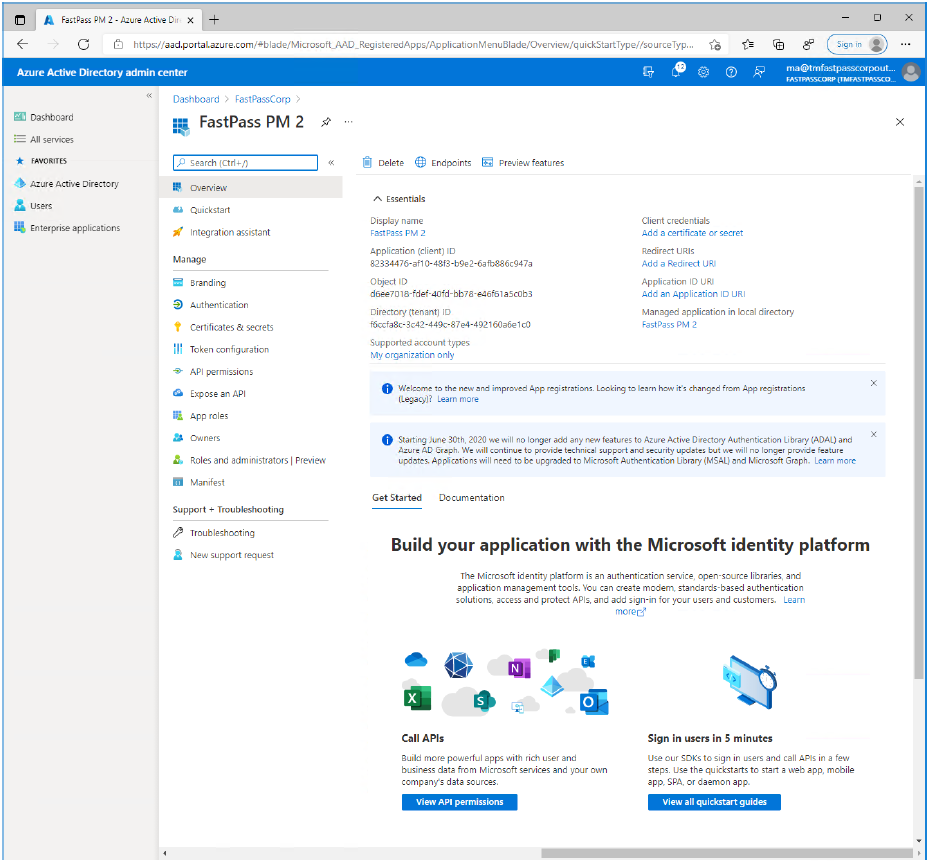Click the notifications bell icon in header
The width and height of the screenshot is (928, 861).
coord(677,71)
